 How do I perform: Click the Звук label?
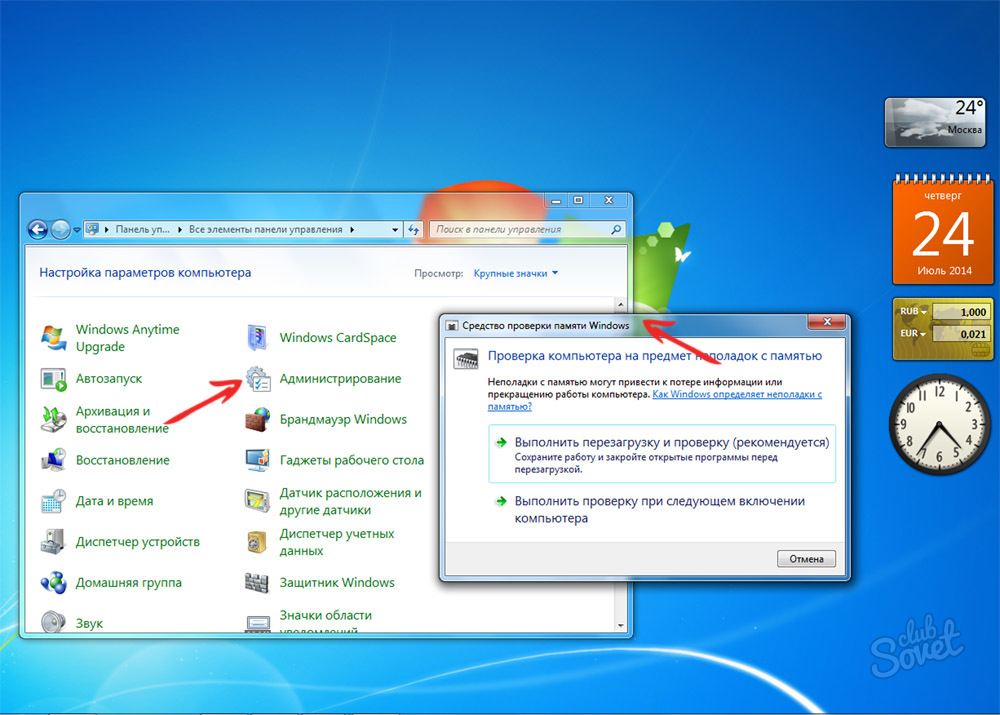click(x=89, y=624)
